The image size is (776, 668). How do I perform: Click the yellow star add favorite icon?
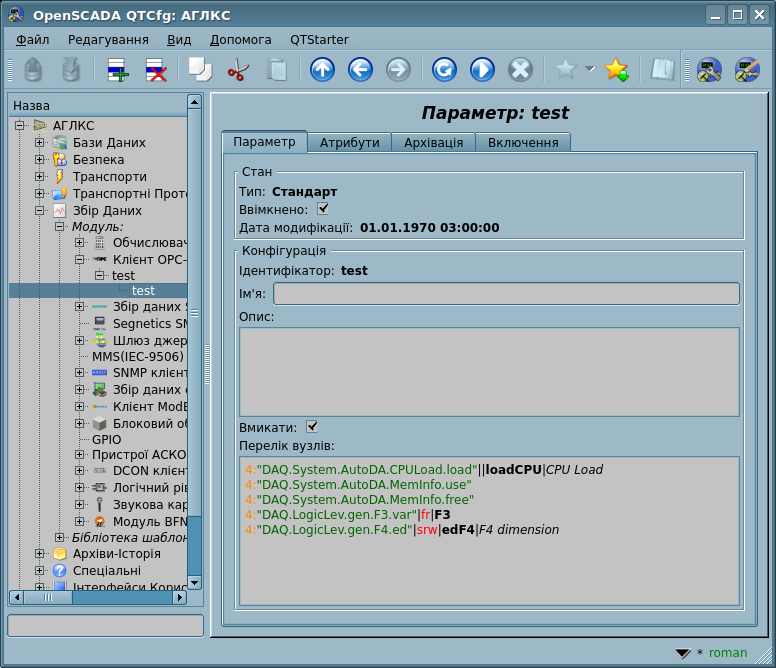(x=617, y=70)
